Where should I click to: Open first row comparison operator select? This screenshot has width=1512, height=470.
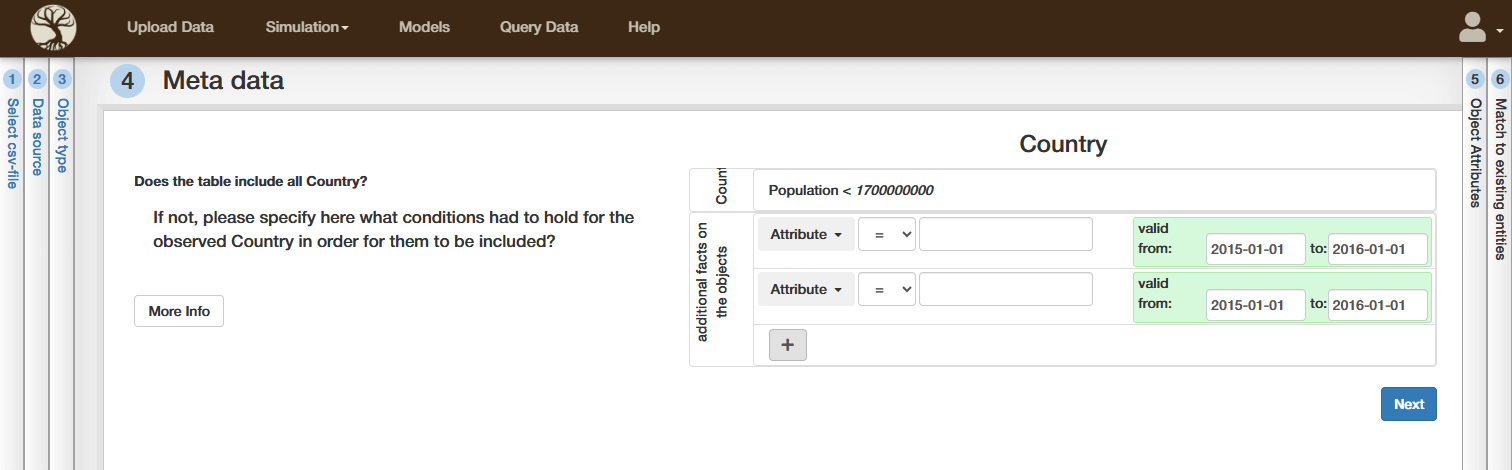886,234
